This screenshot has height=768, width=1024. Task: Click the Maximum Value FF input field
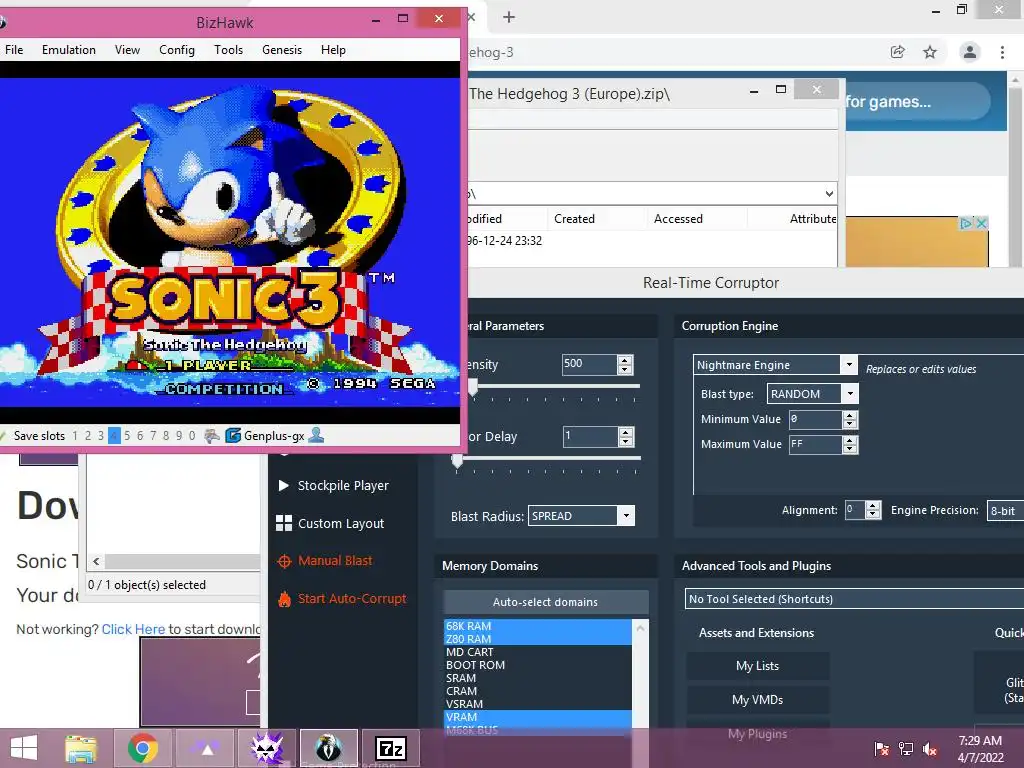(x=815, y=445)
